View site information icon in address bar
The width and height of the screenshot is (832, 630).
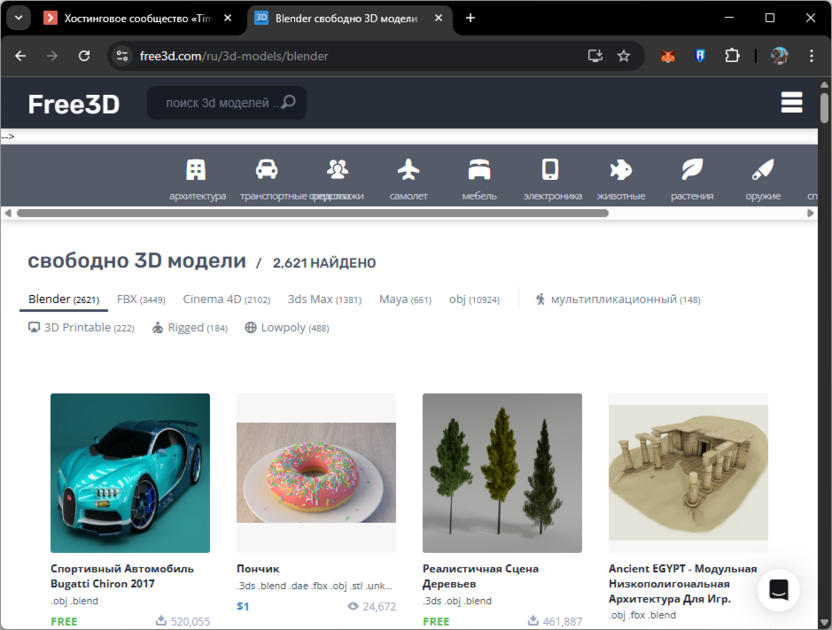(122, 56)
